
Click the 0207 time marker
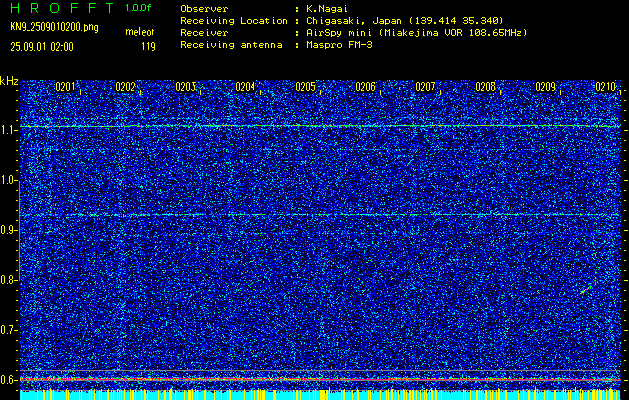pyautogui.click(x=425, y=87)
